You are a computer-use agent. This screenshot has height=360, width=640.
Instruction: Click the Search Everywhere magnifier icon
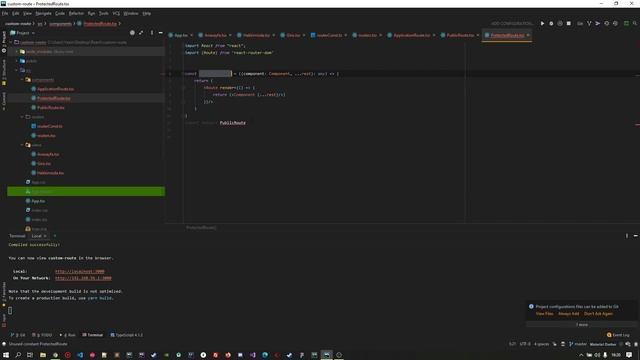tap(635, 24)
